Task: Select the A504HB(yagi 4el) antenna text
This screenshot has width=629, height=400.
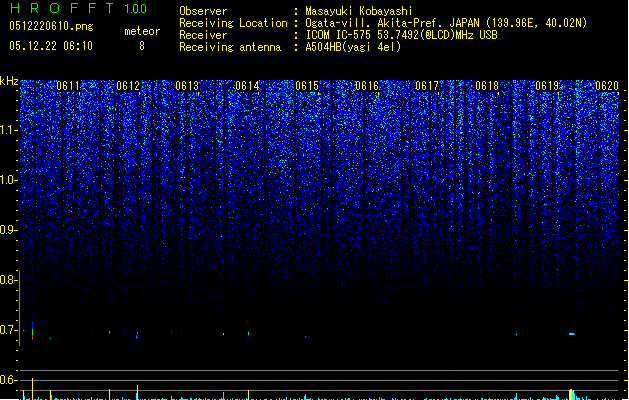Action: point(353,47)
